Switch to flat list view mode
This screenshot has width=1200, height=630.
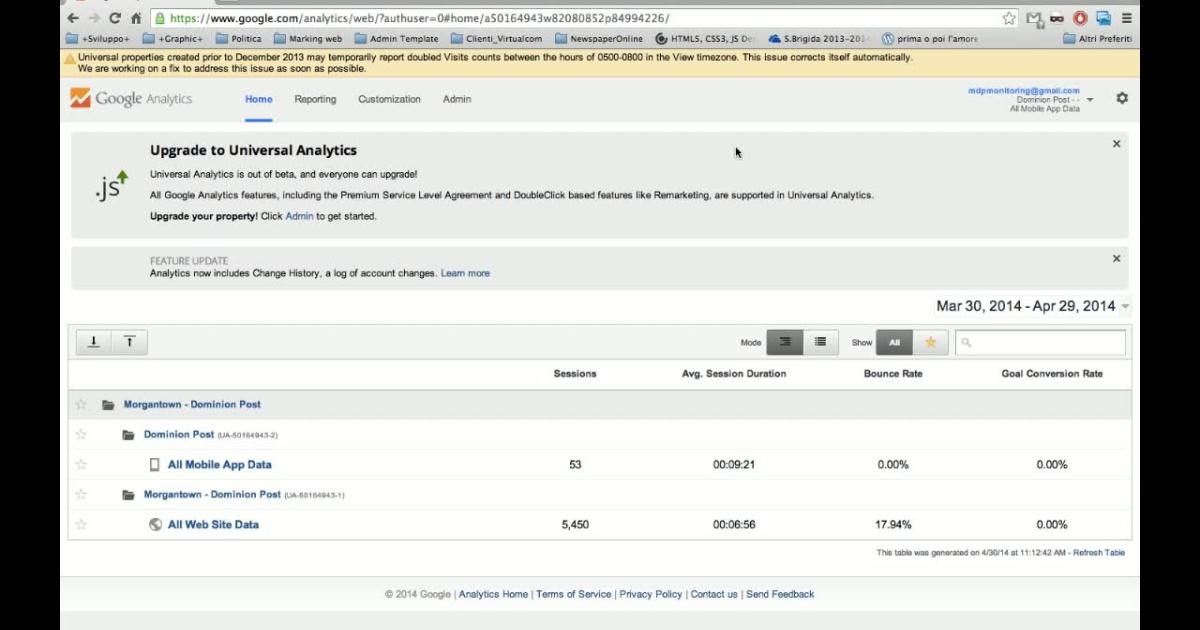[x=820, y=342]
